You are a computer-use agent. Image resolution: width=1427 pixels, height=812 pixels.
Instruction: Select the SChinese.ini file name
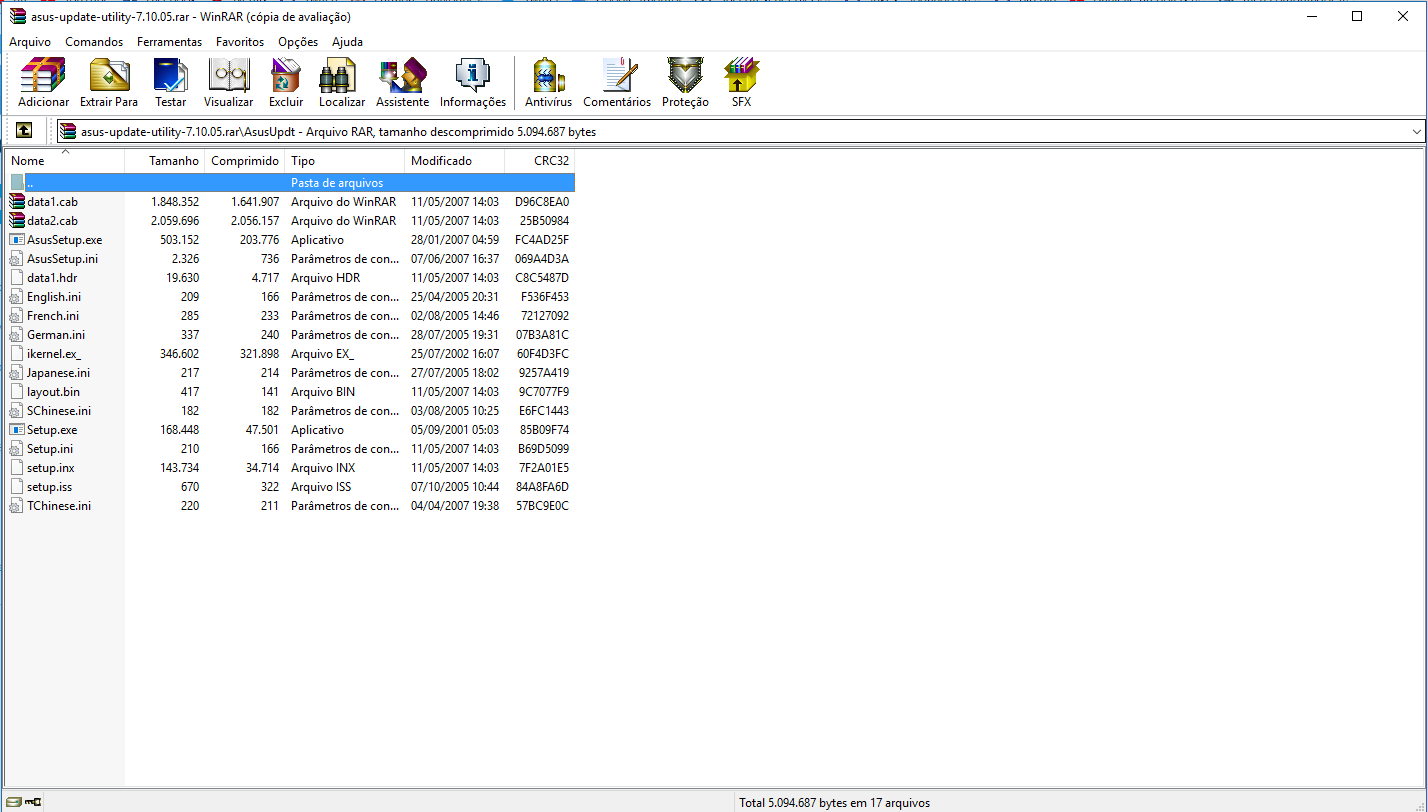click(x=59, y=411)
